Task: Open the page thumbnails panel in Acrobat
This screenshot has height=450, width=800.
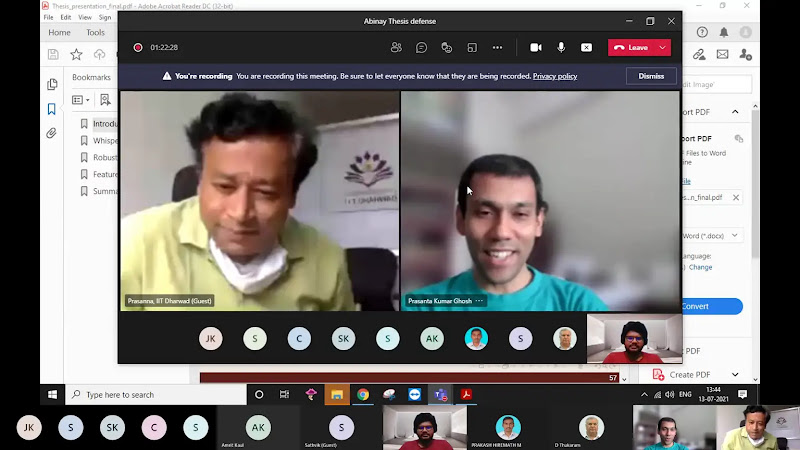Action: click(x=52, y=84)
